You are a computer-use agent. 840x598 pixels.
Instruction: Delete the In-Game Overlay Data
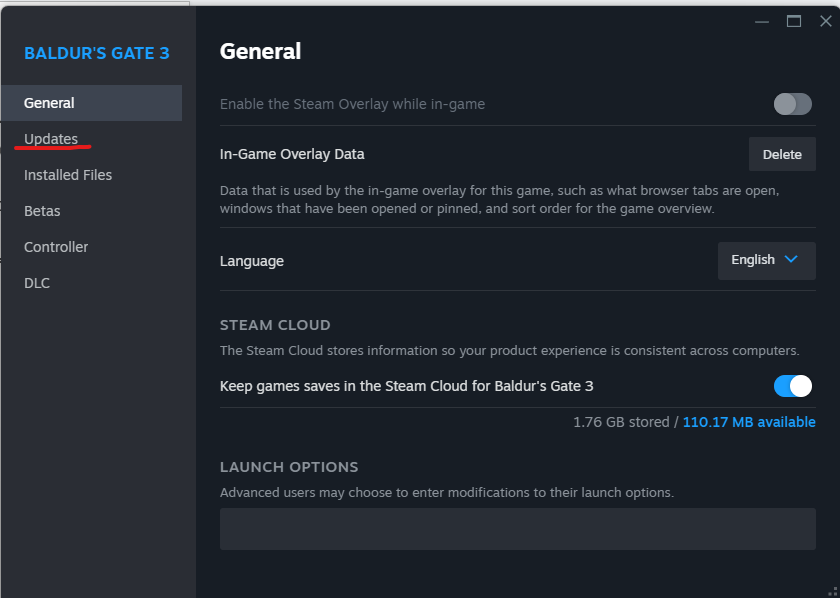[781, 154]
